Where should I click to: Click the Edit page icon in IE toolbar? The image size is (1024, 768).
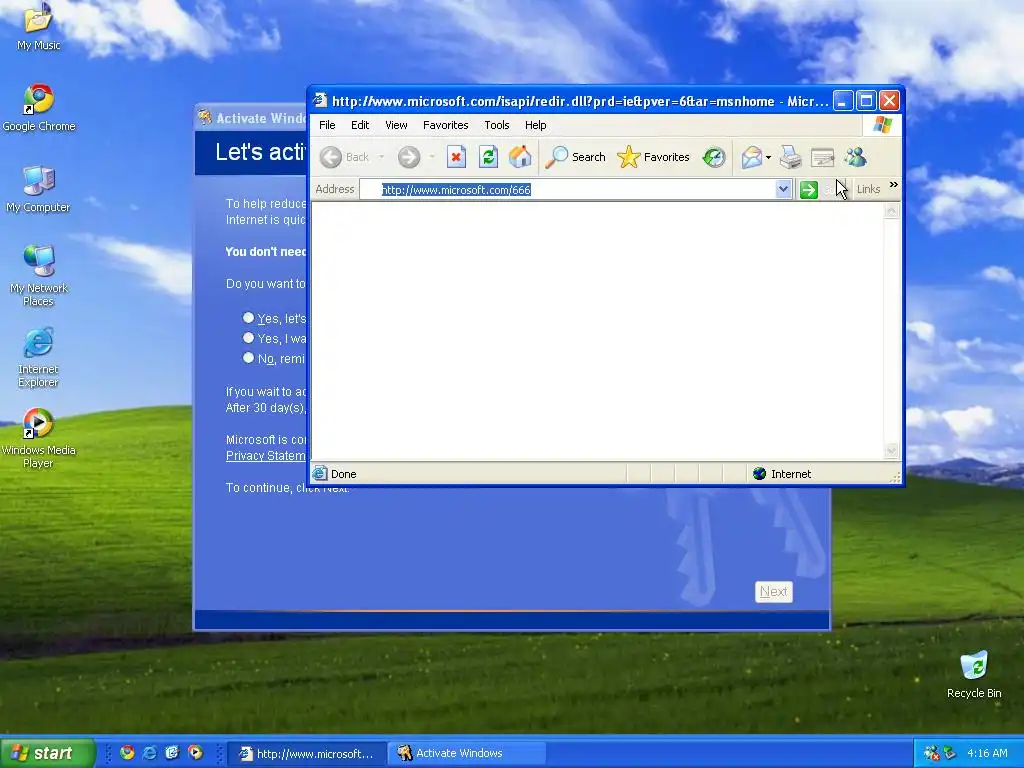coord(822,157)
